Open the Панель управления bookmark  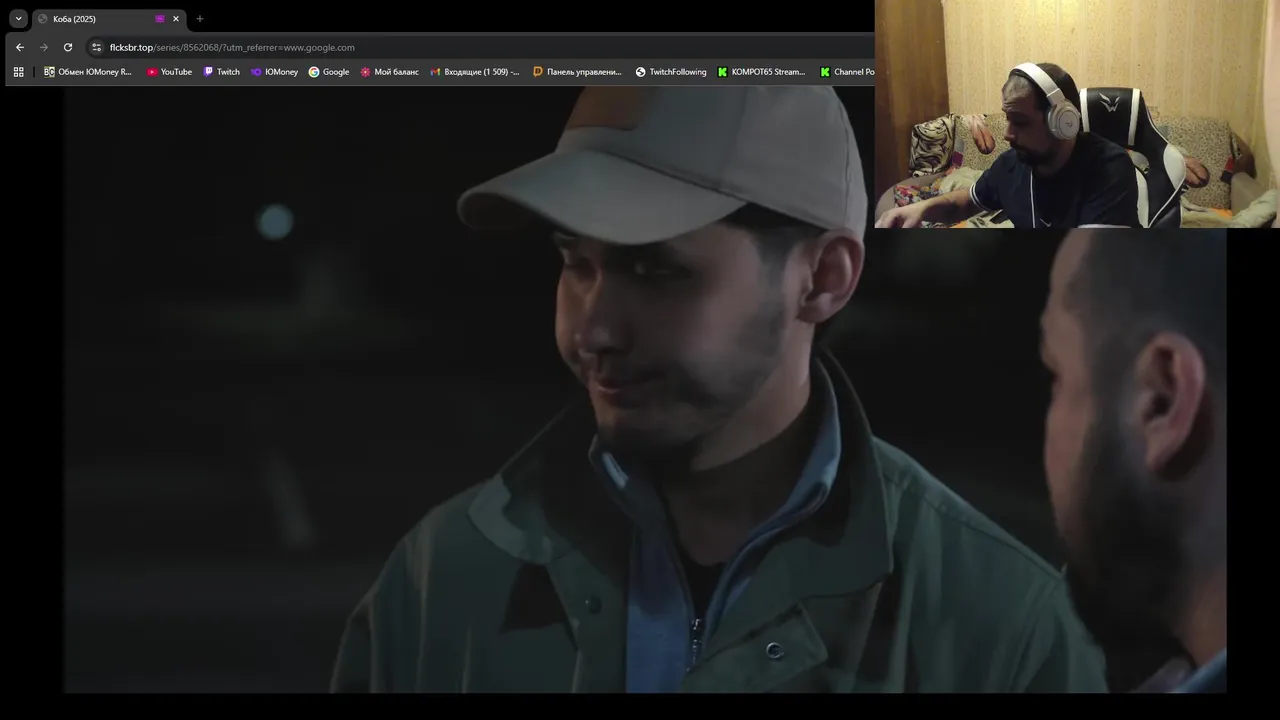577,72
